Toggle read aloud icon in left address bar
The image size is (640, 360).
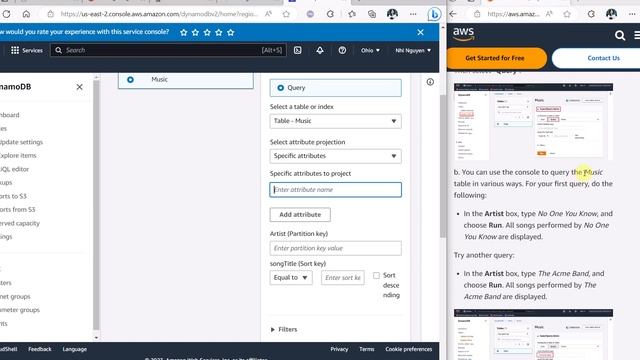pyautogui.click(x=268, y=14)
